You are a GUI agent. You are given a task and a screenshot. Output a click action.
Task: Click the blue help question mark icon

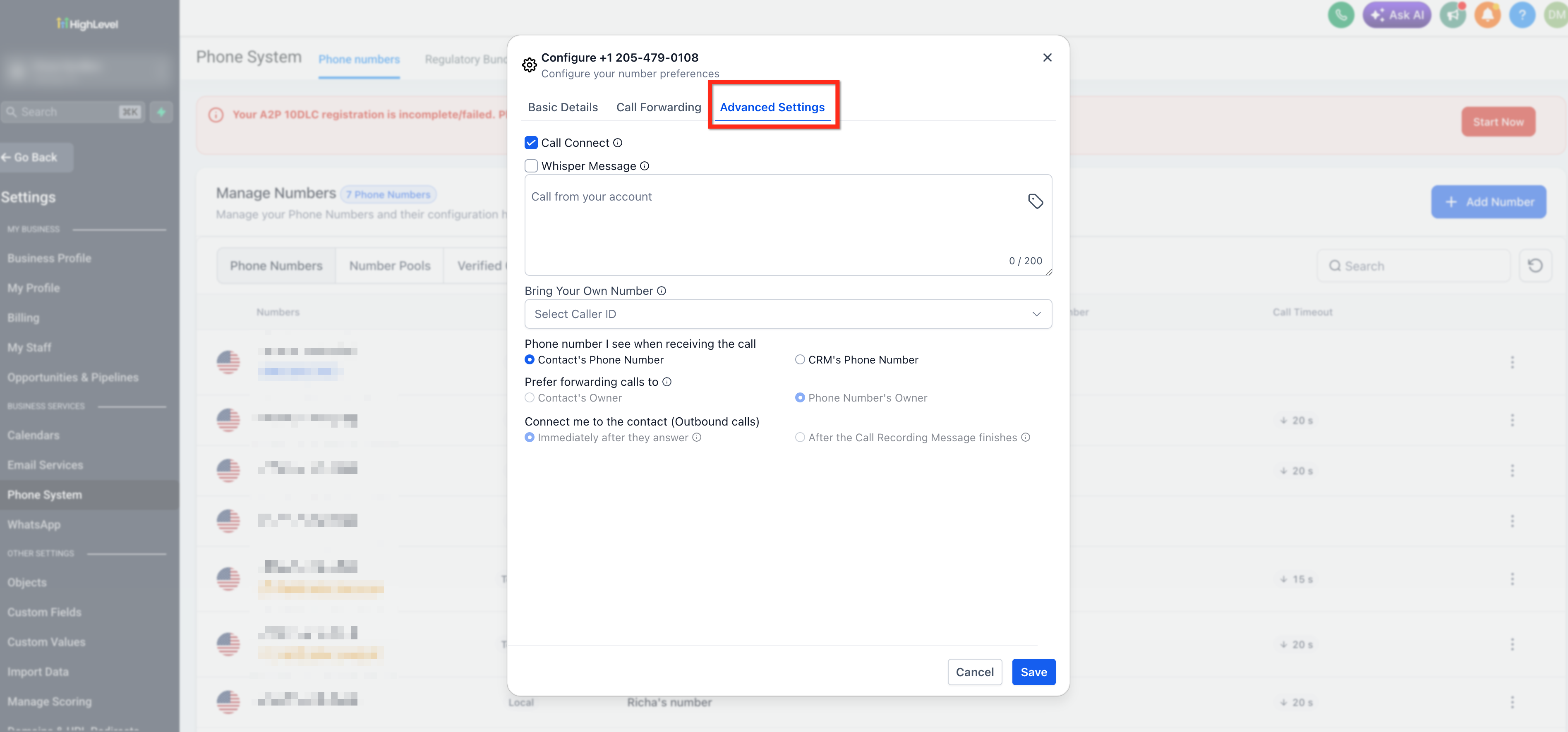tap(1522, 15)
